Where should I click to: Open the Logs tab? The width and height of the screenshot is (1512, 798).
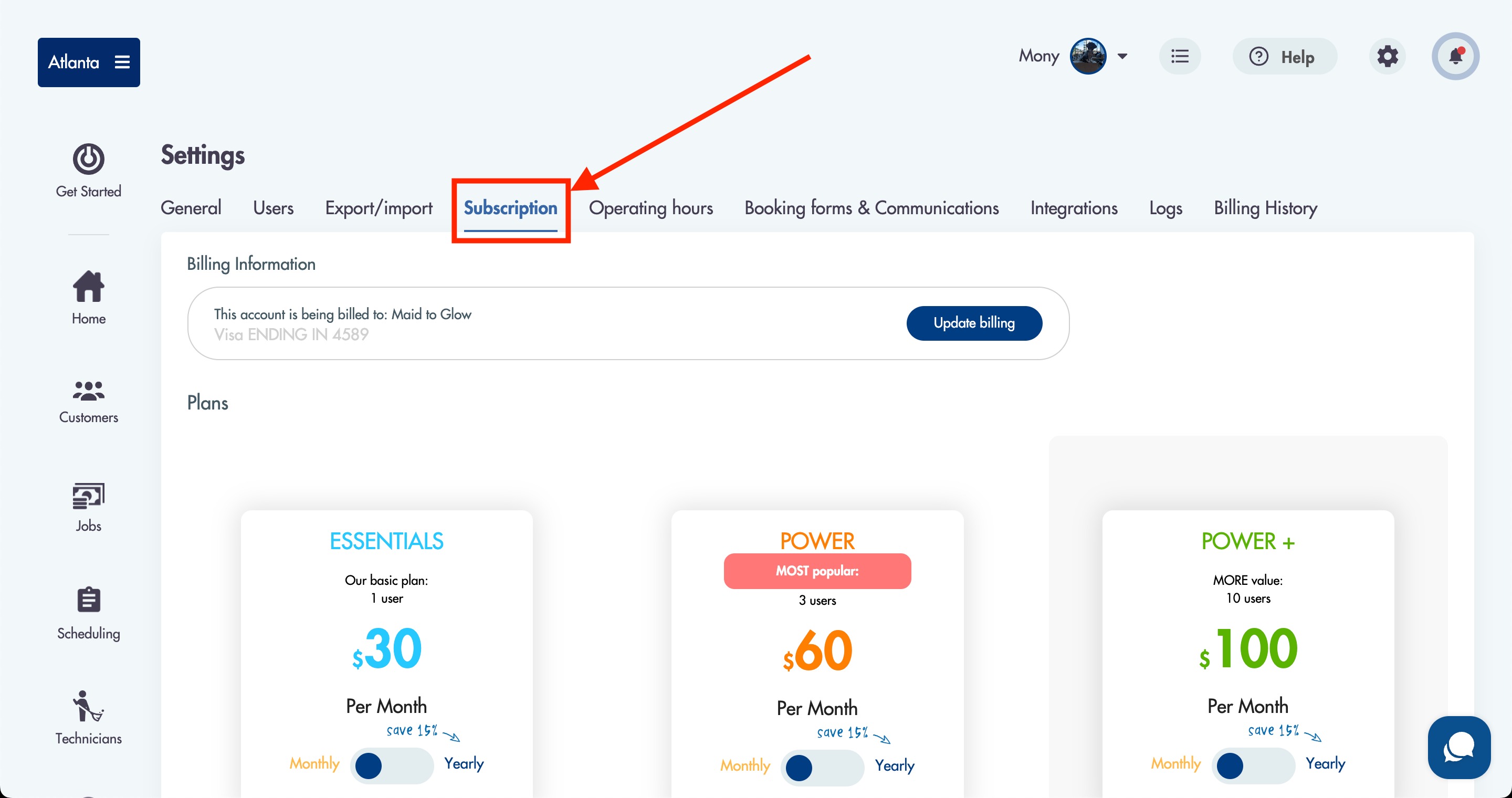coord(1165,208)
